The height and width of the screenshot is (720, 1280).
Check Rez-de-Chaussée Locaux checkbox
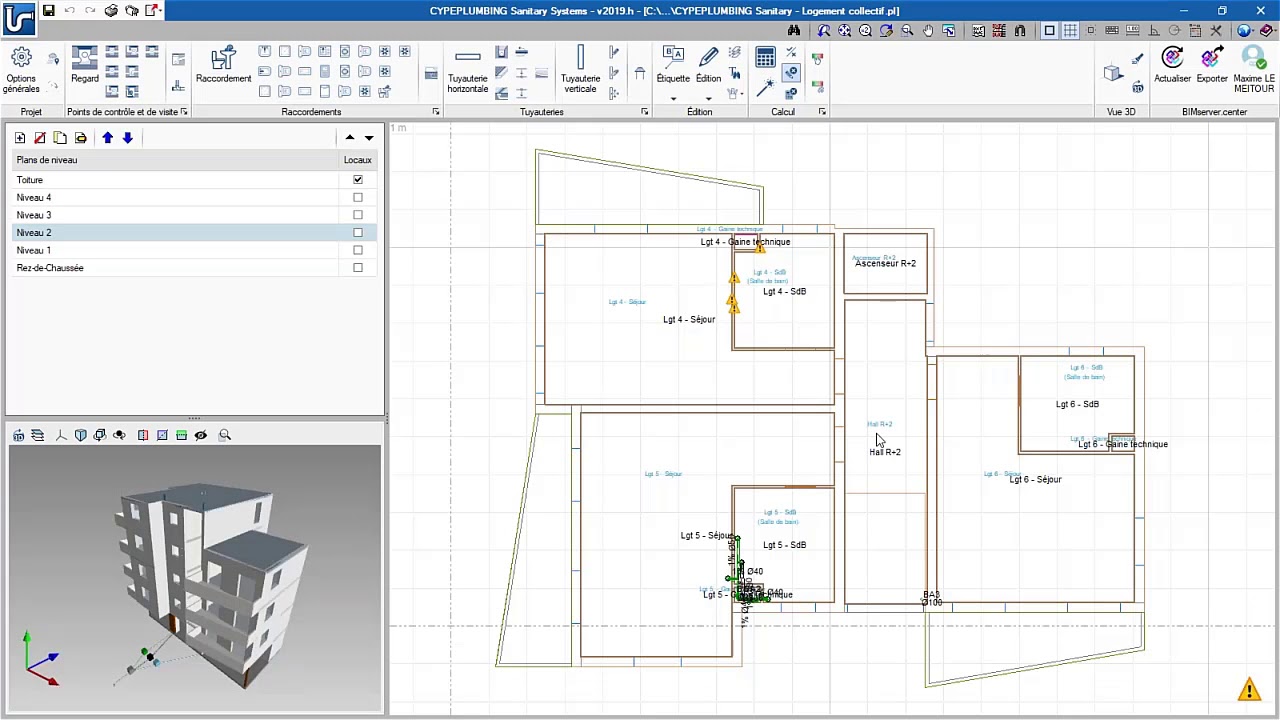358,268
